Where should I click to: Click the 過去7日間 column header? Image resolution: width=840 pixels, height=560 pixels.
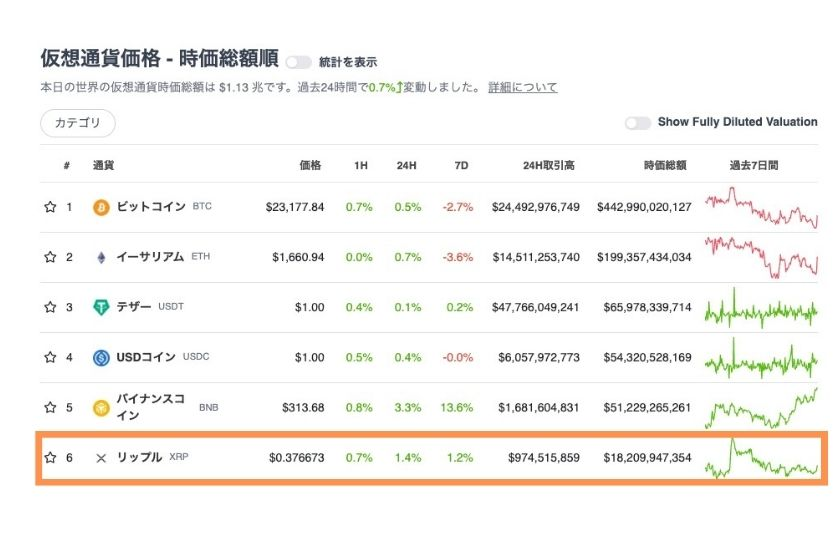point(754,165)
